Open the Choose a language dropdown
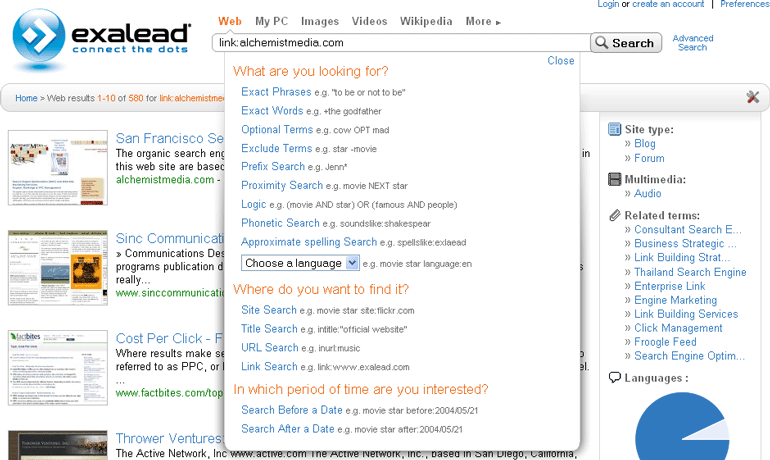770x460 pixels. pos(300,263)
